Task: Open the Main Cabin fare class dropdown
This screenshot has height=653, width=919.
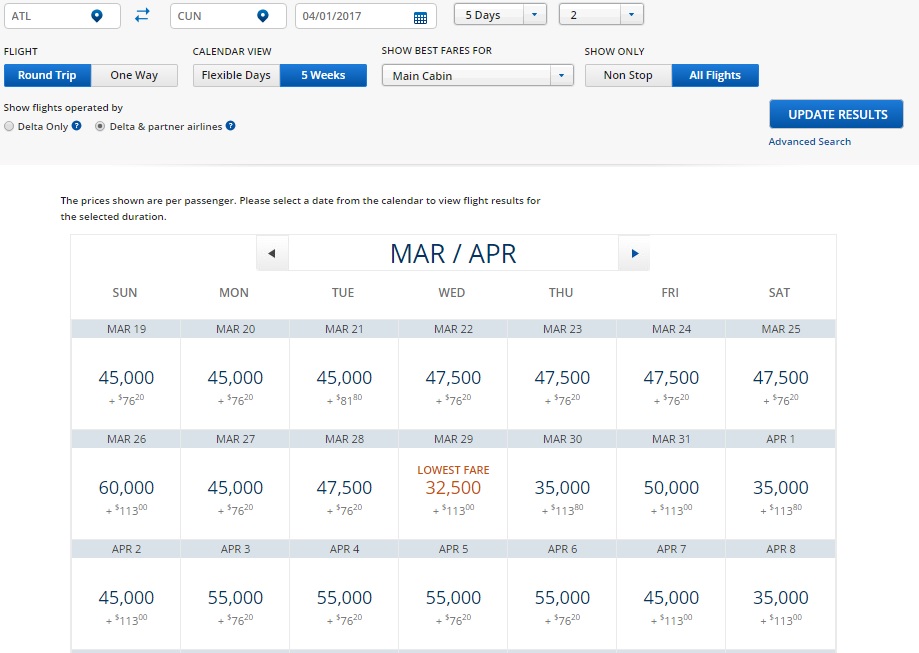Action: click(x=478, y=76)
